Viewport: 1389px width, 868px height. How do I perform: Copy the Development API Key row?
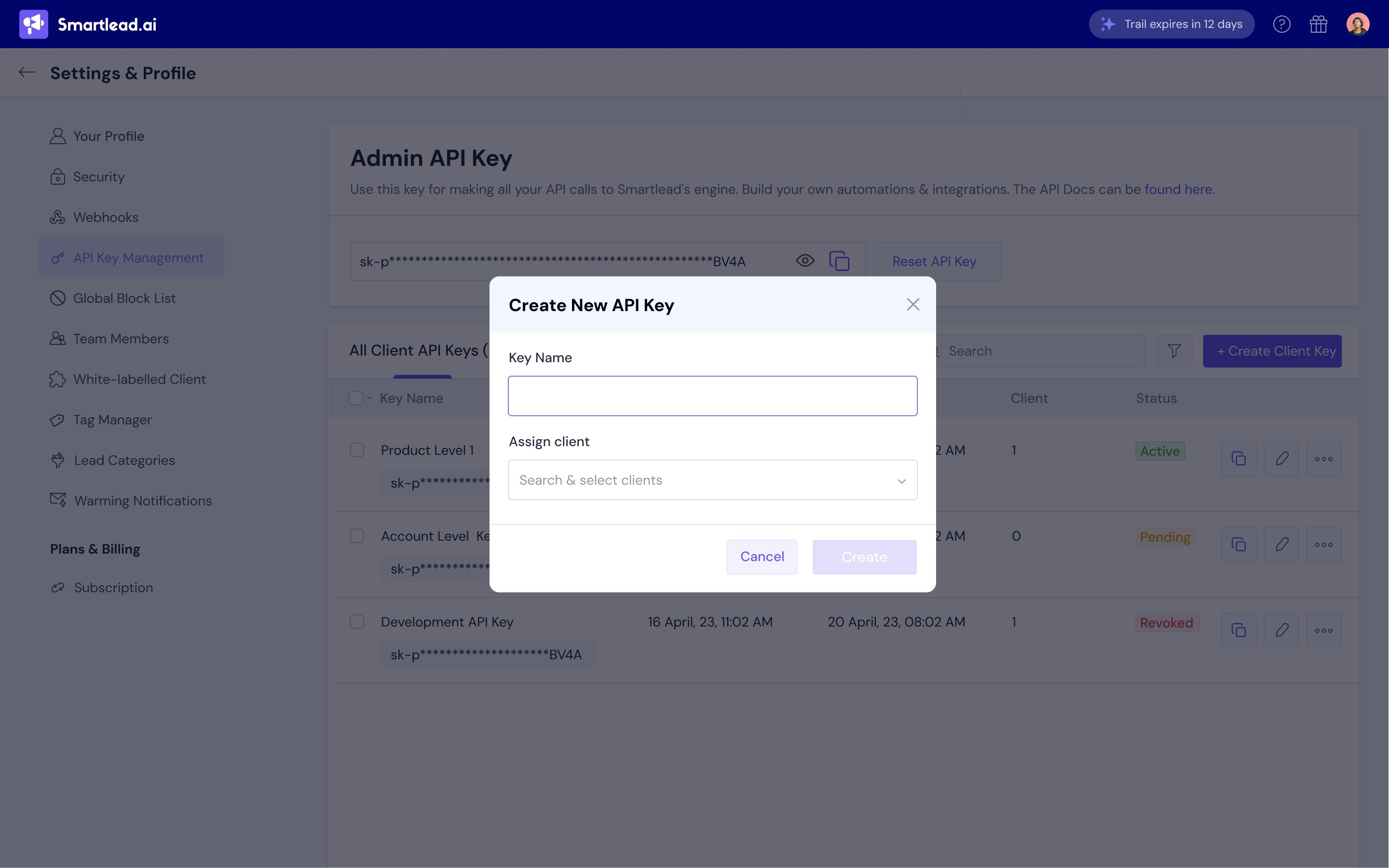[1239, 630]
